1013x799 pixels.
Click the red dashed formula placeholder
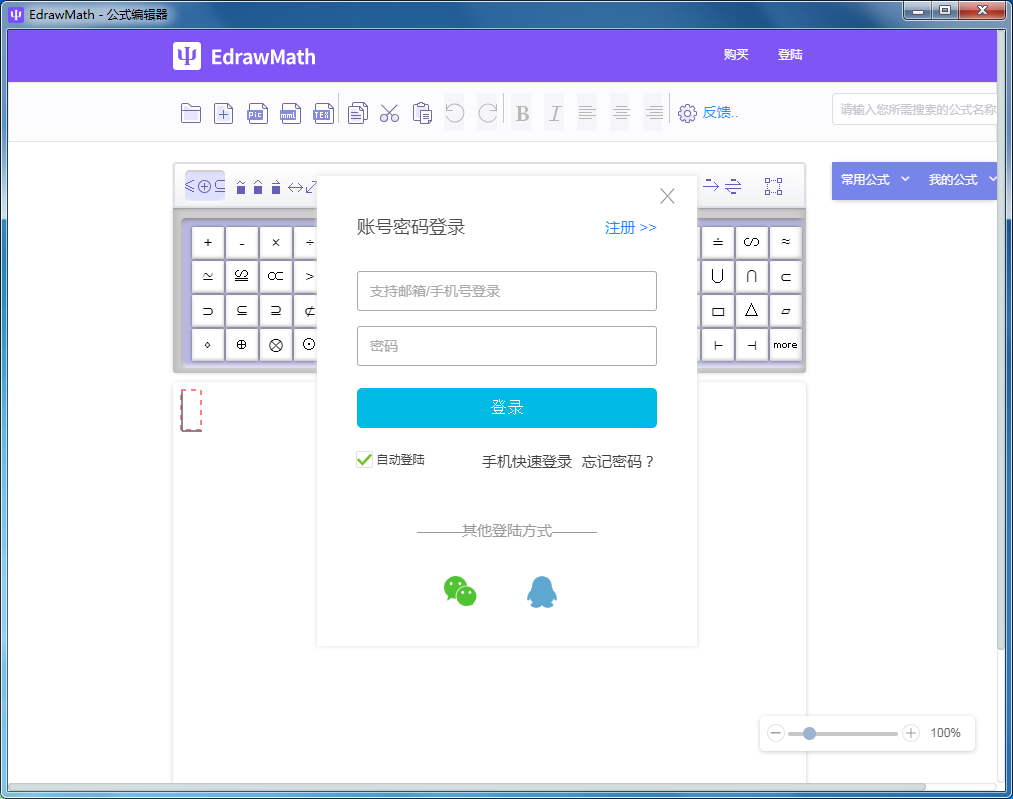tap(191, 410)
